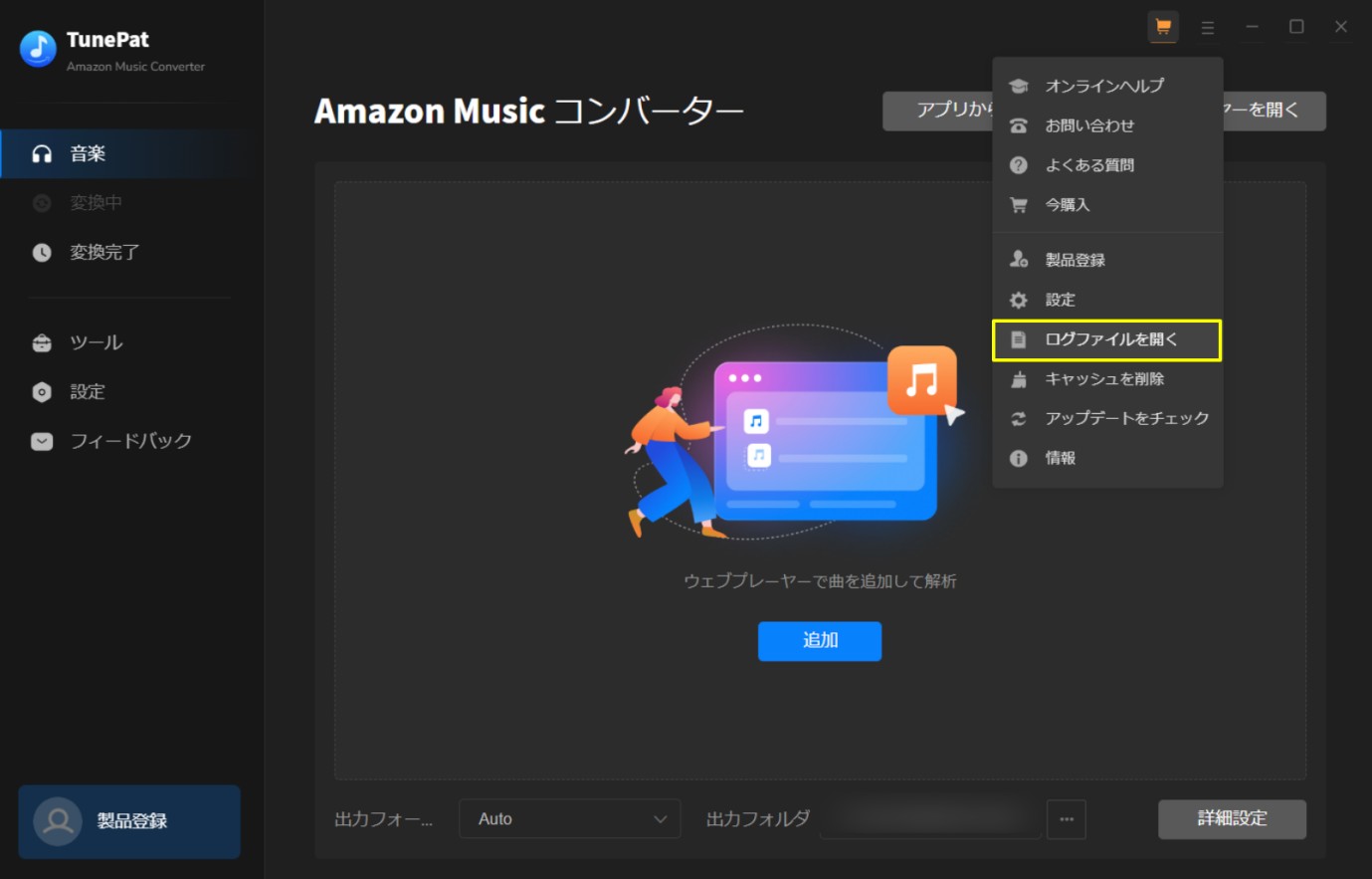This screenshot has height=879, width=1372.
Task: Go to the 変換中 sidebar item
Action: (132, 203)
